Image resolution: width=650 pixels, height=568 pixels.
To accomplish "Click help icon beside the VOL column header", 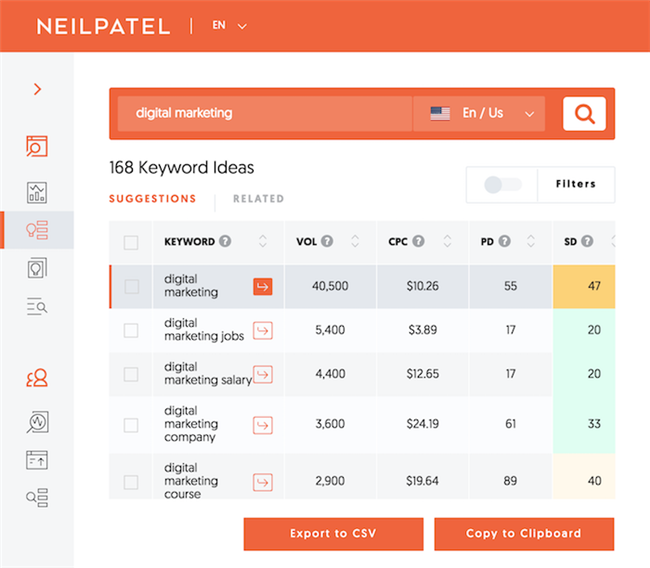I will [328, 241].
